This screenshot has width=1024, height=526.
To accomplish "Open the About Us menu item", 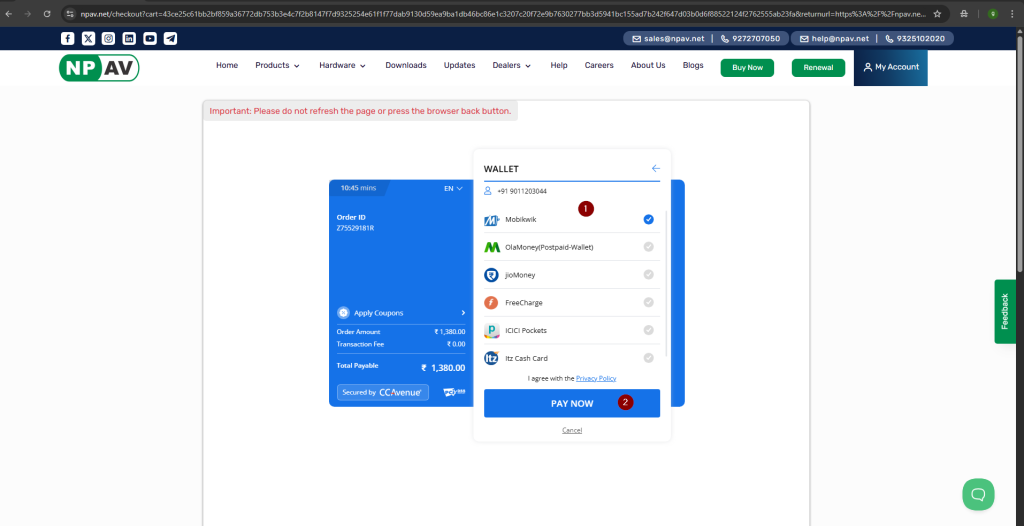I will click(648, 66).
